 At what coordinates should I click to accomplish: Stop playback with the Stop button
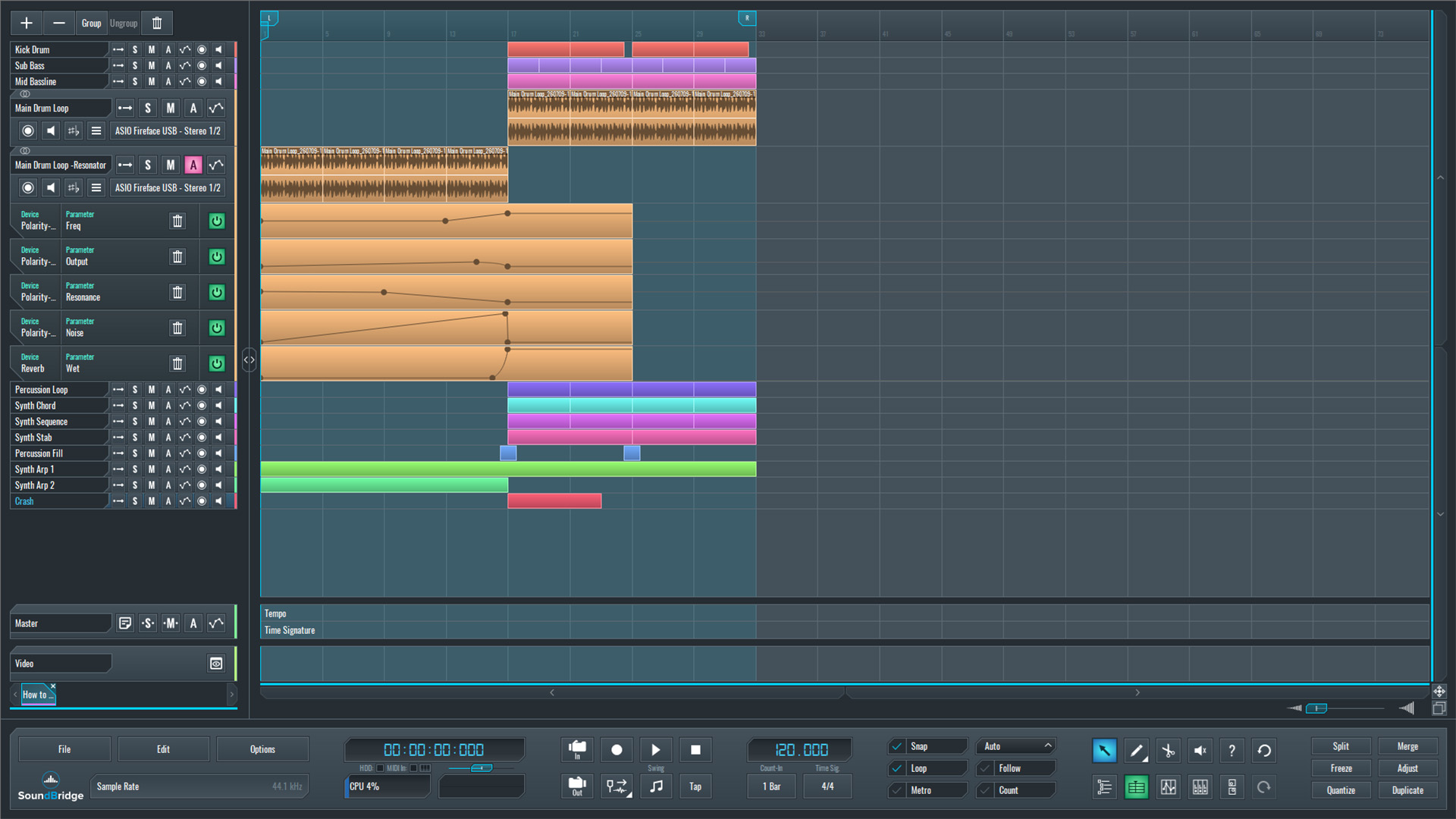[695, 749]
